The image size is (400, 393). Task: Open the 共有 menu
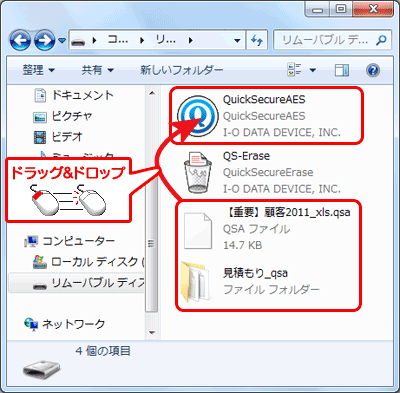98,70
